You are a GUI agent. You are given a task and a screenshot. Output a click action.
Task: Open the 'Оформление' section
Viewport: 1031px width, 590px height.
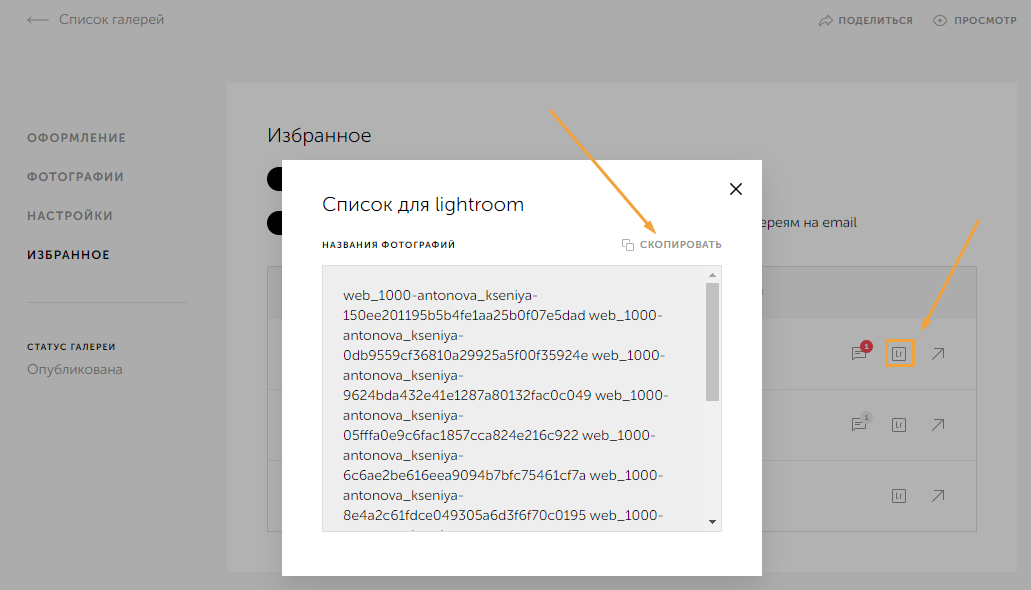pyautogui.click(x=77, y=138)
